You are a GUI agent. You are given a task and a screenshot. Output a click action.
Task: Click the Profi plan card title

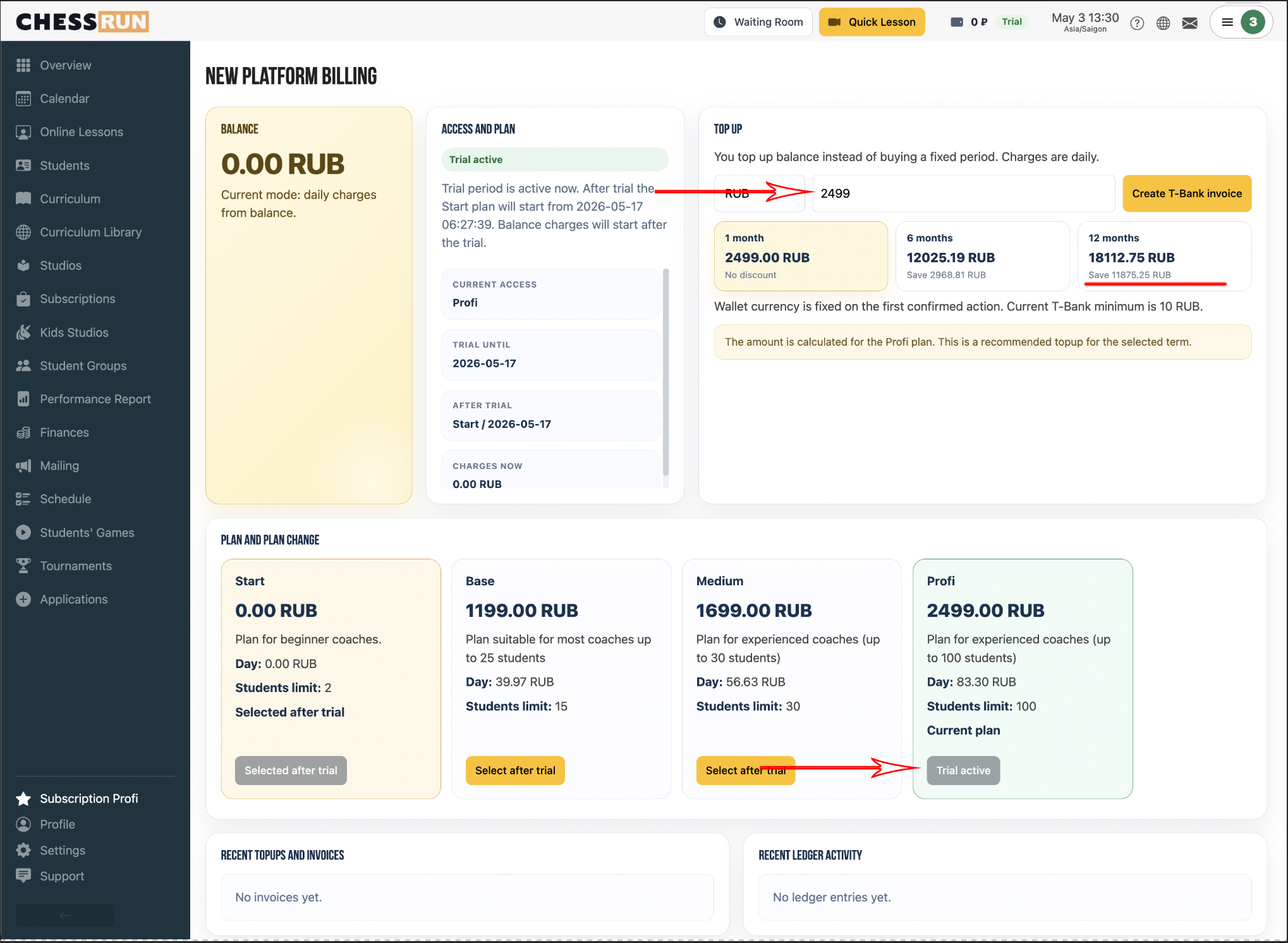(x=941, y=581)
